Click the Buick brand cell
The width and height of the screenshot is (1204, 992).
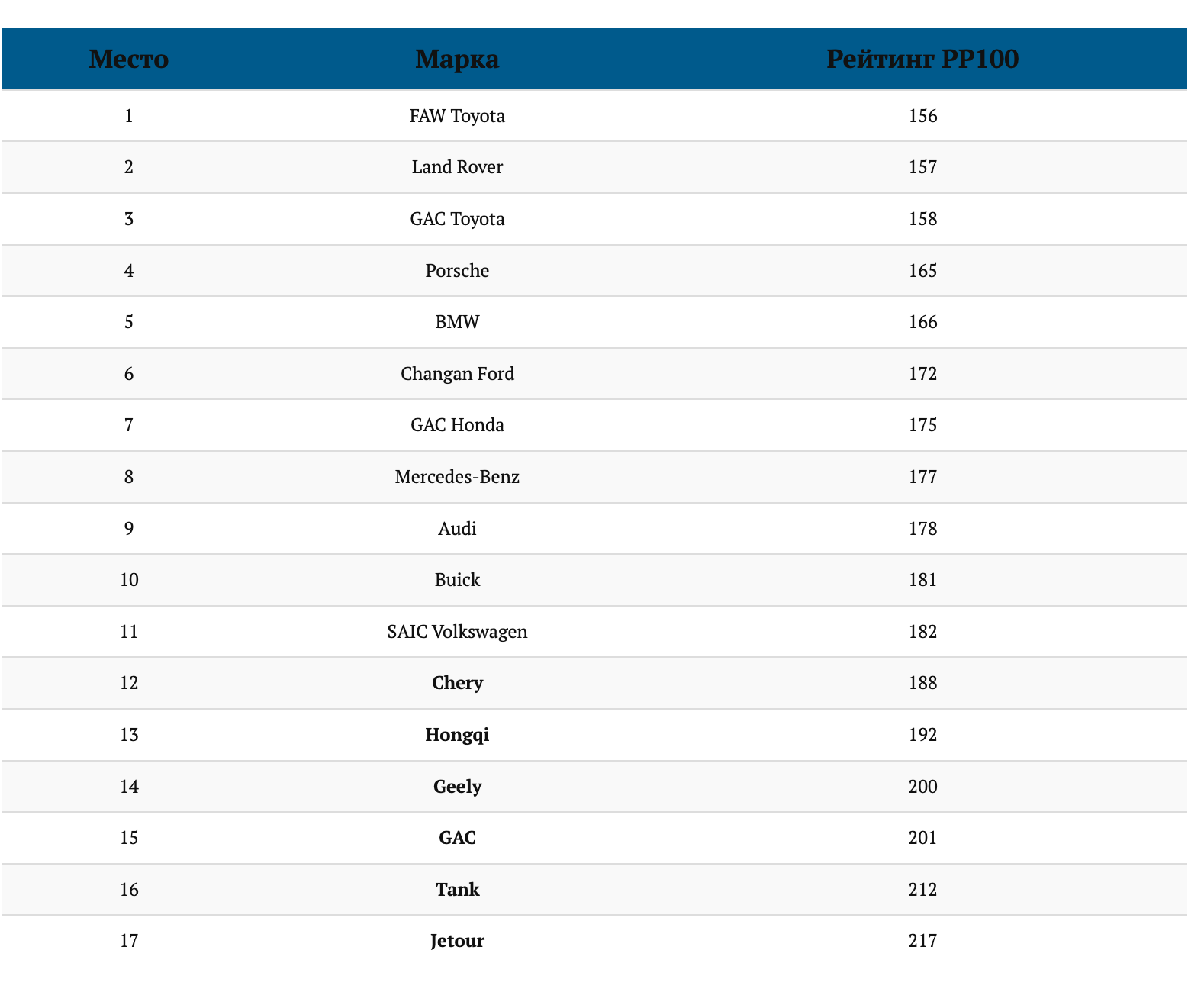[457, 580]
